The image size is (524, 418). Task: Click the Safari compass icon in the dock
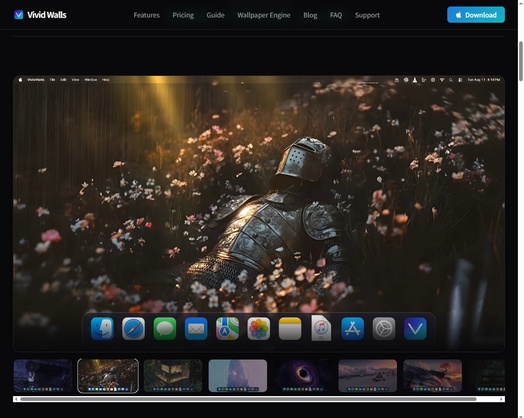coord(133,329)
